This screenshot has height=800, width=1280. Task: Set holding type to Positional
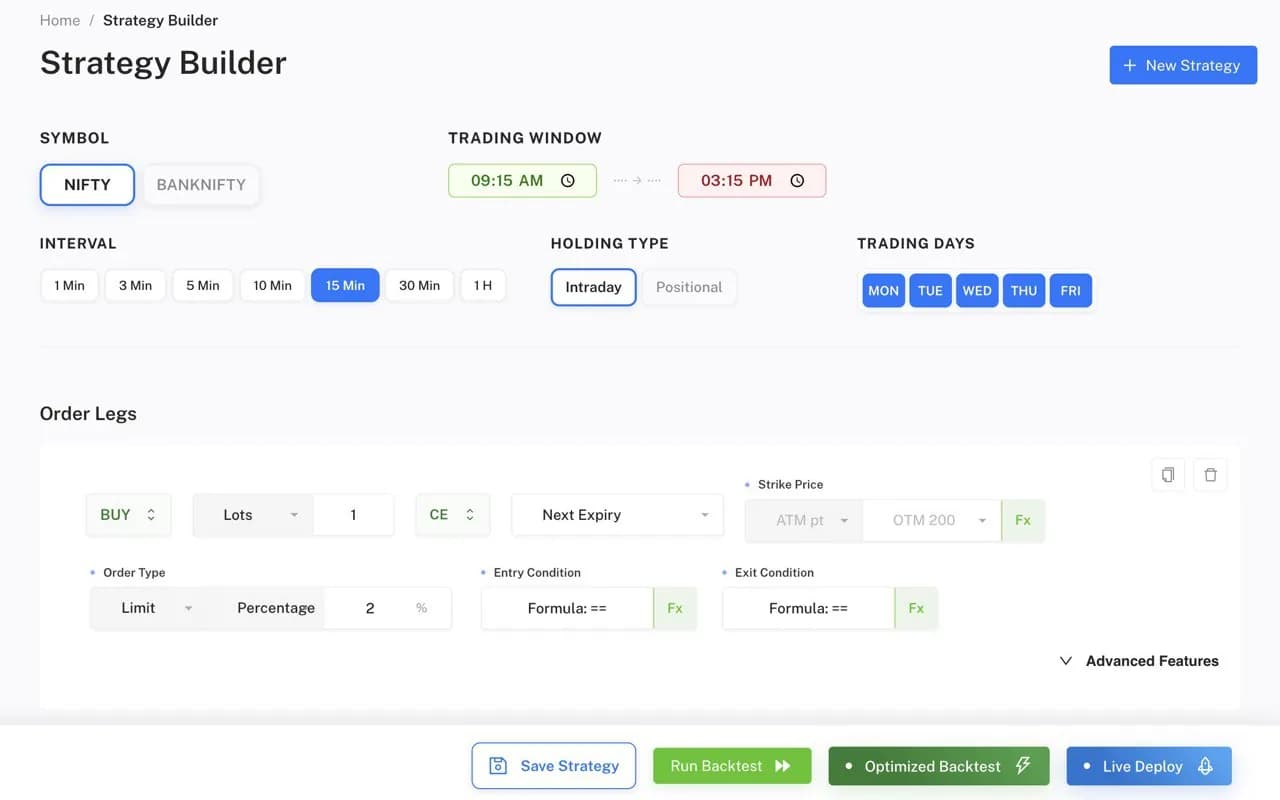tap(689, 287)
